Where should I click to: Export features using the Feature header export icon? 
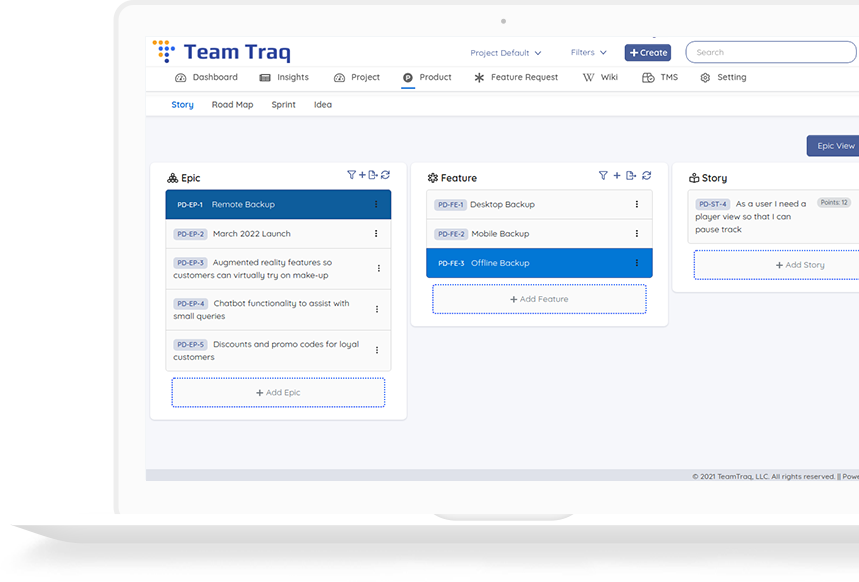click(631, 175)
